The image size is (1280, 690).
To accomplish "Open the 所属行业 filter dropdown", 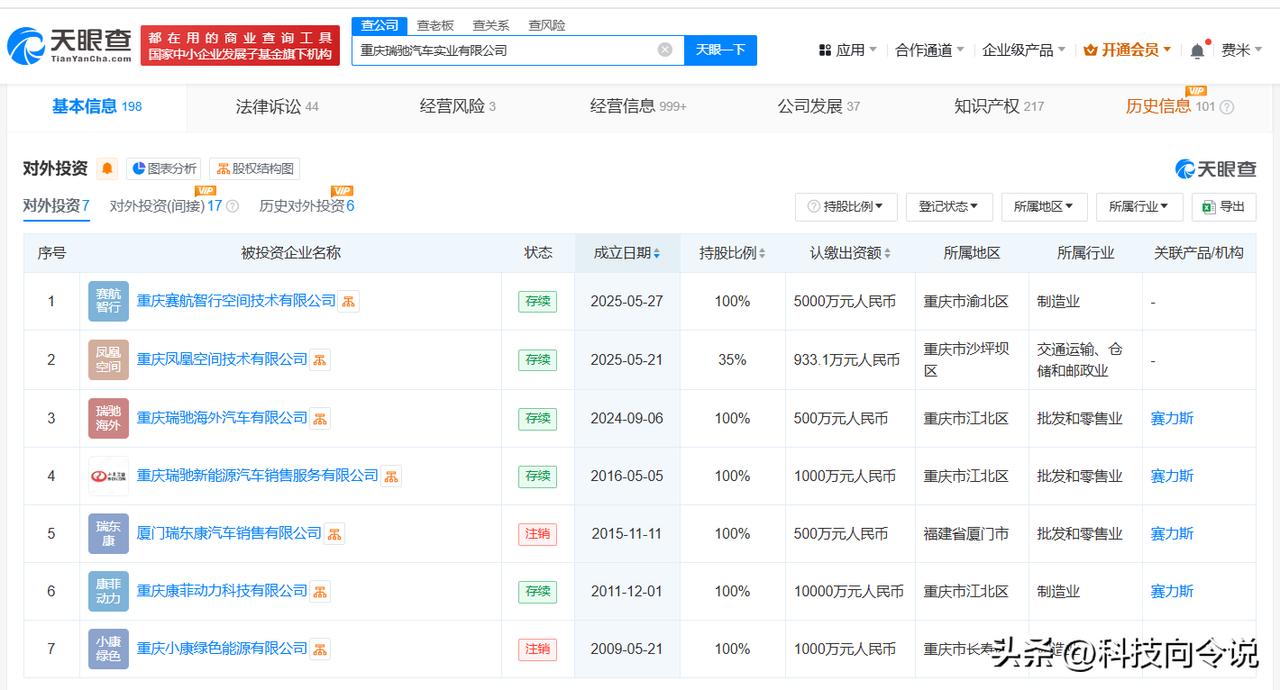I will click(1139, 207).
